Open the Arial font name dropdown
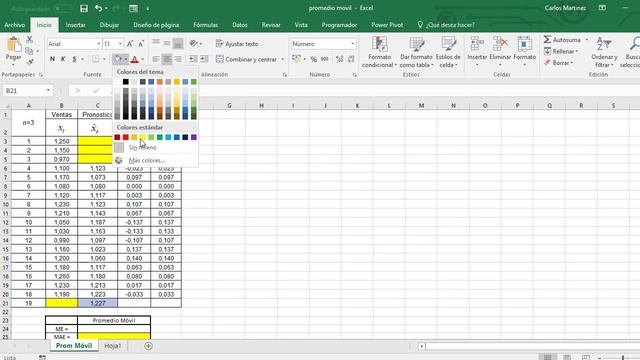Image resolution: width=640 pixels, height=360 pixels. click(x=99, y=44)
